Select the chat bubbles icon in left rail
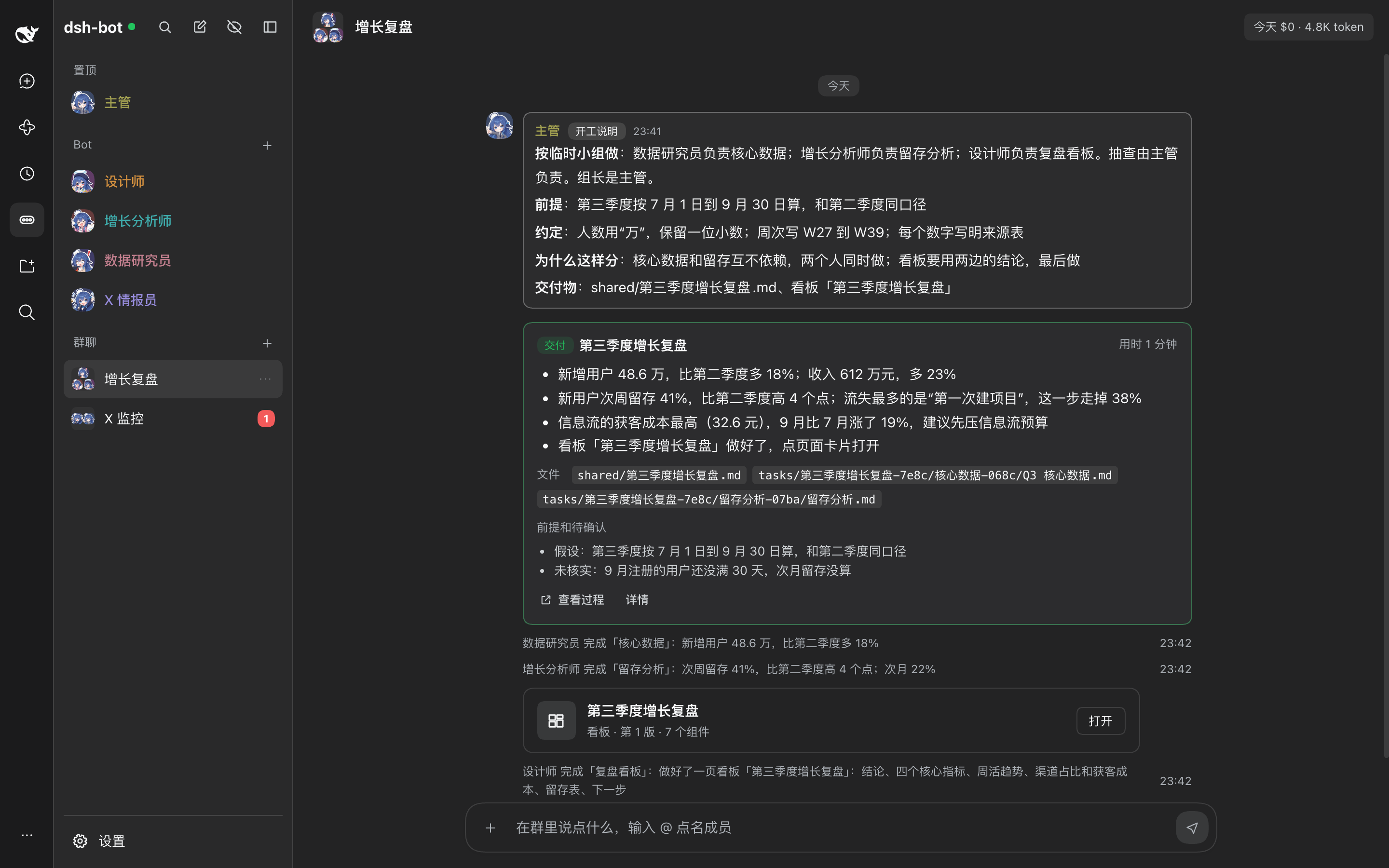1389x868 pixels. coord(27,220)
